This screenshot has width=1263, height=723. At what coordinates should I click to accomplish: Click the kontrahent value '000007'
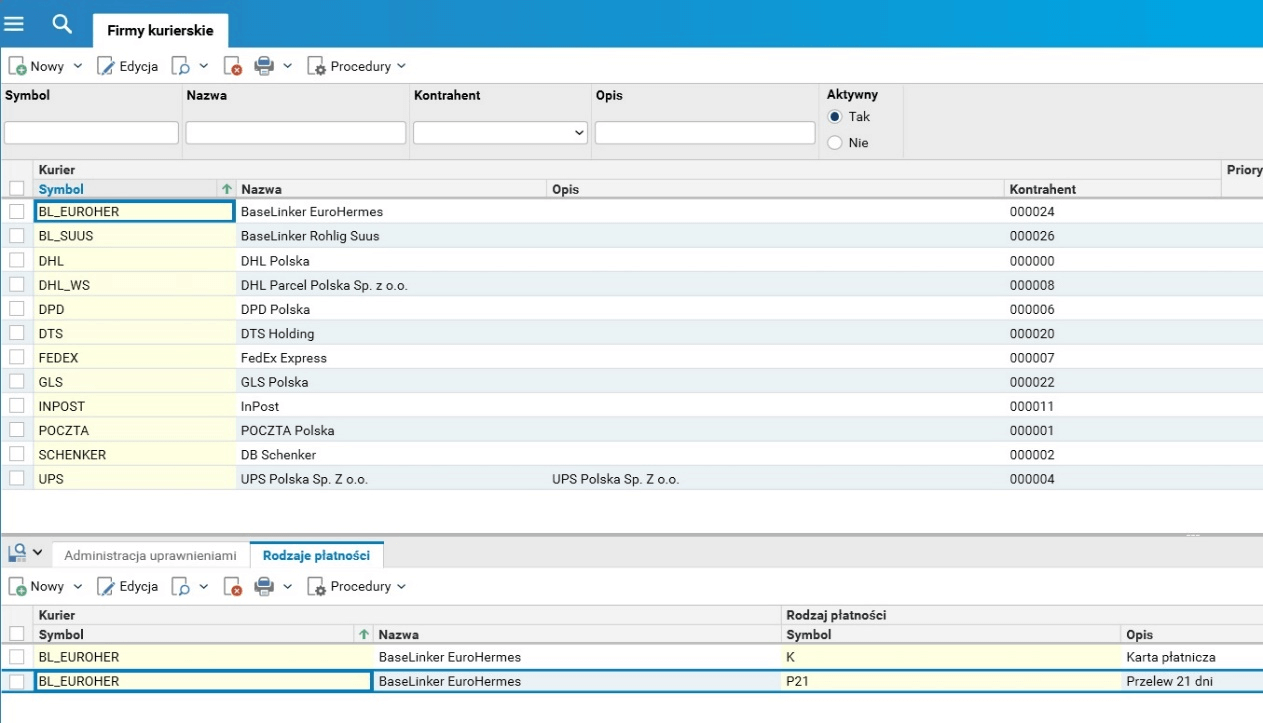click(1032, 357)
